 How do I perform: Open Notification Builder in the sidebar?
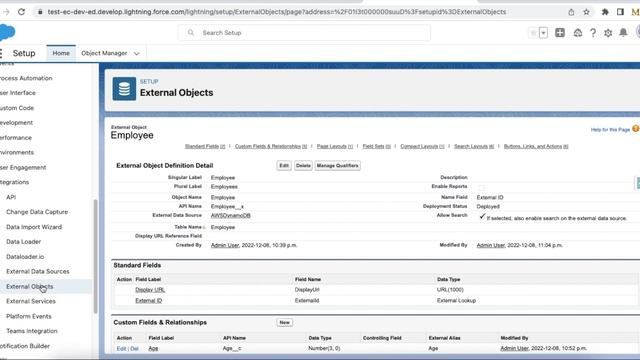(x=25, y=346)
